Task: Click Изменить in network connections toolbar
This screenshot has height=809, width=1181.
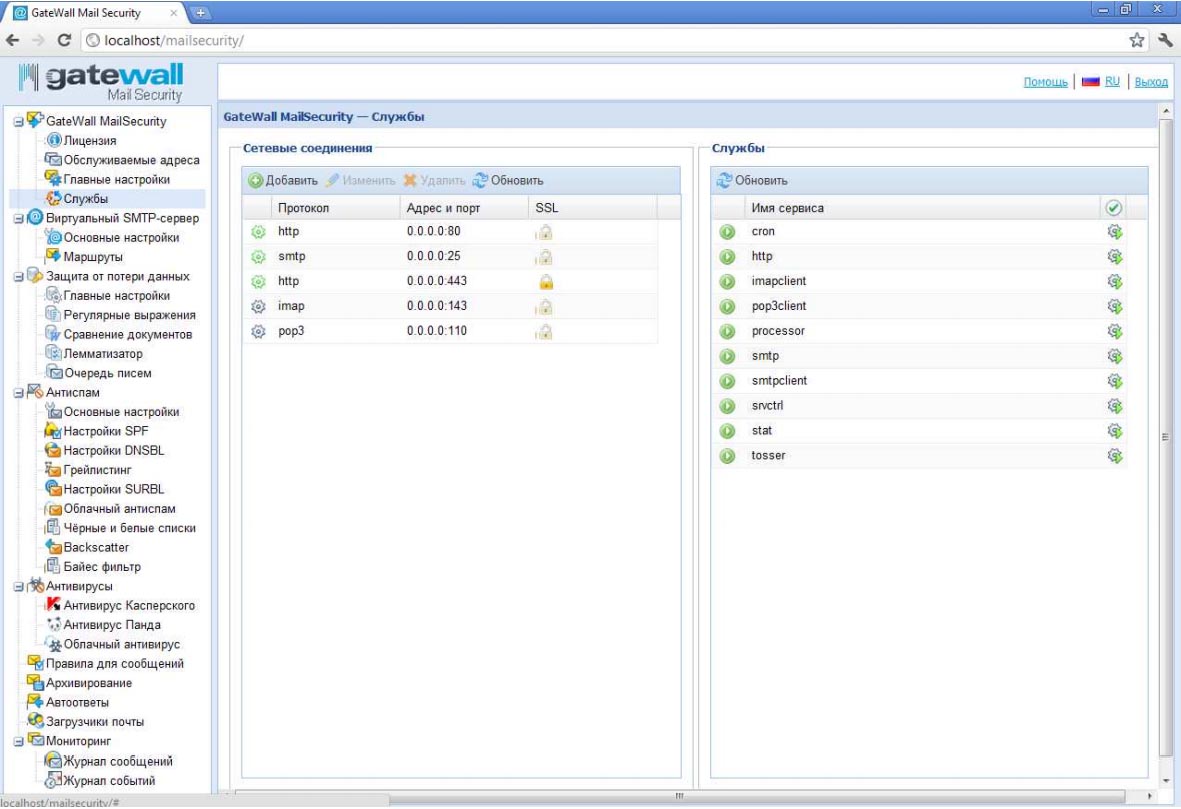Action: click(360, 181)
